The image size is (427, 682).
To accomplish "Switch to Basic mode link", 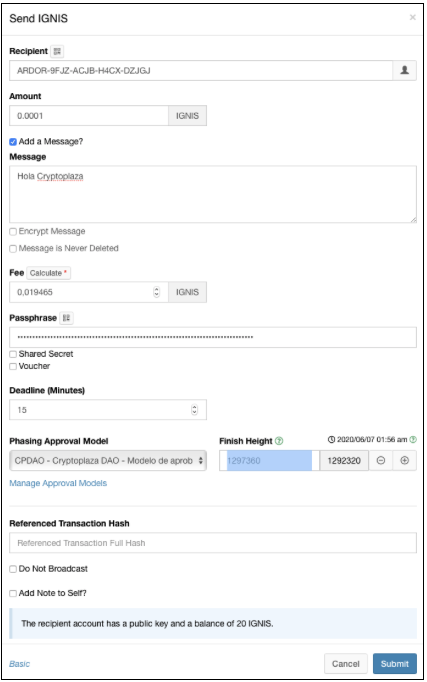I will [x=20, y=664].
